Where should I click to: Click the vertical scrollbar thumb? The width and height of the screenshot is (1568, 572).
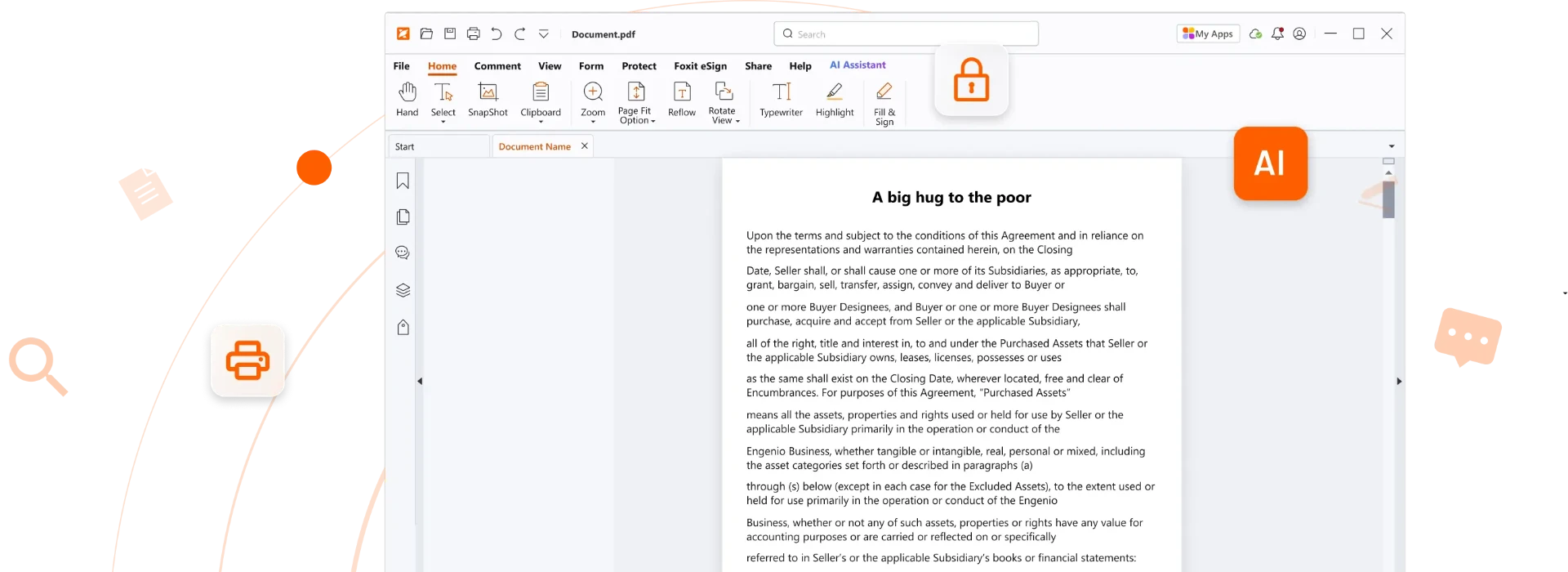1388,199
